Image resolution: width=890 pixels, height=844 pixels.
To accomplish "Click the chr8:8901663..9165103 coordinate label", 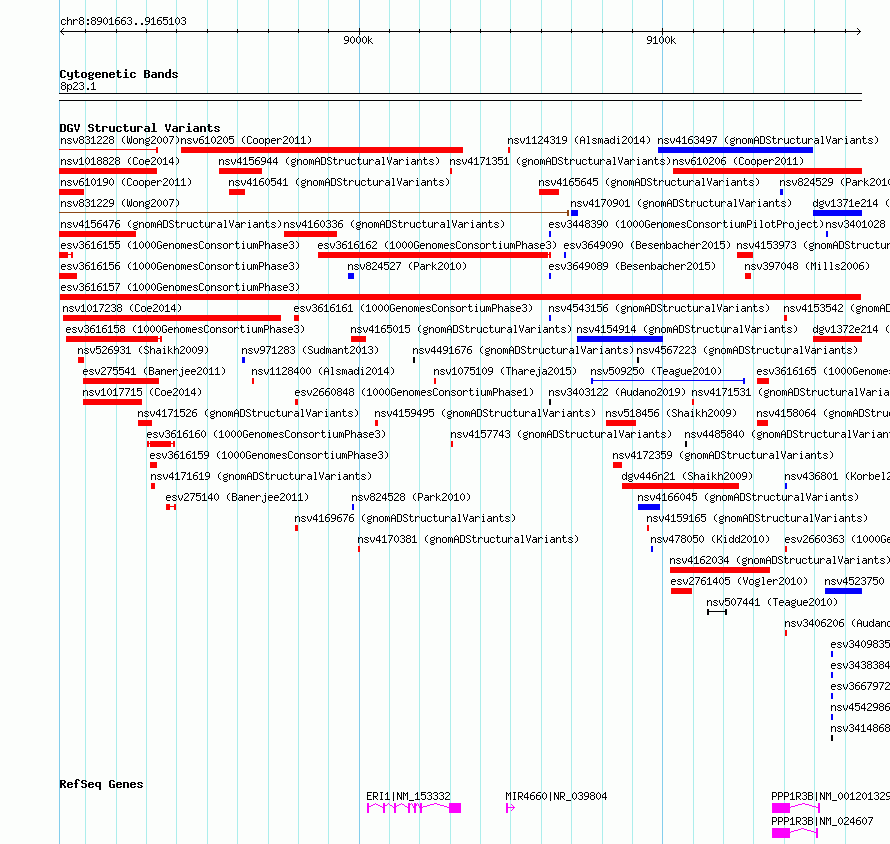I will [123, 21].
